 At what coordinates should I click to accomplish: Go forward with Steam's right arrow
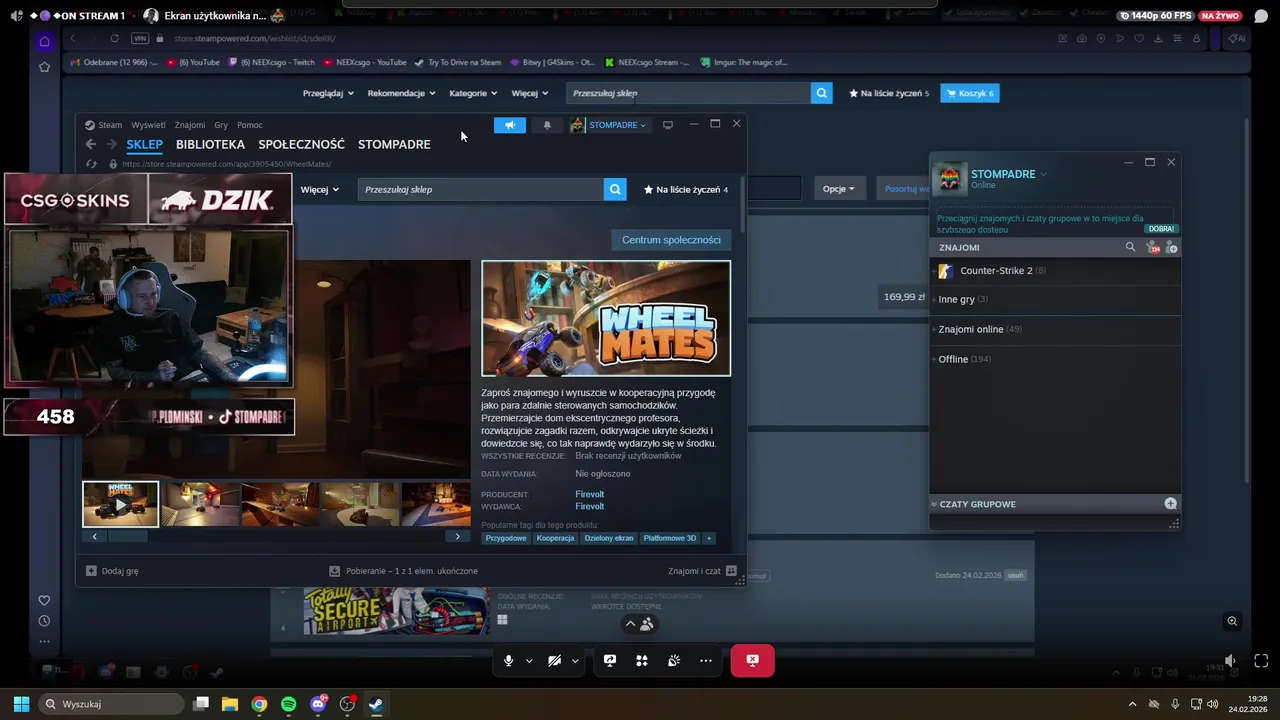click(x=111, y=144)
